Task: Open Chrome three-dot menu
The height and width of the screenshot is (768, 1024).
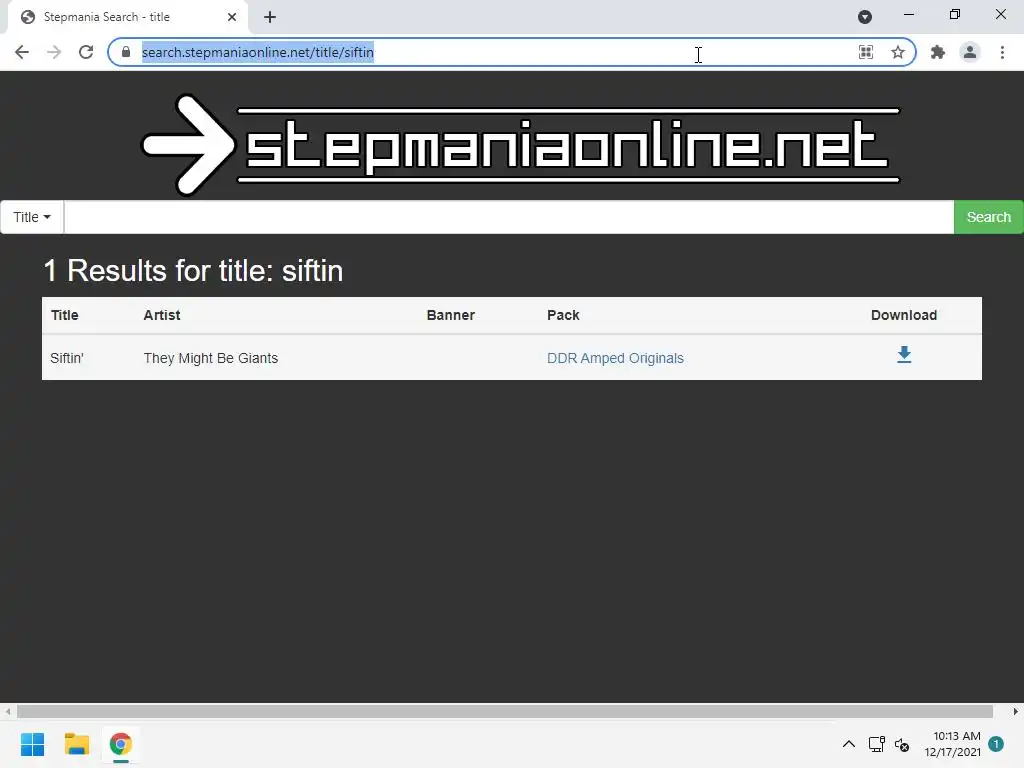Action: coord(1002,52)
